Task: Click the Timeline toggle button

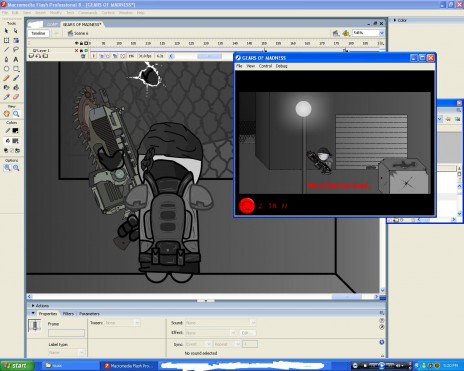Action: click(38, 33)
